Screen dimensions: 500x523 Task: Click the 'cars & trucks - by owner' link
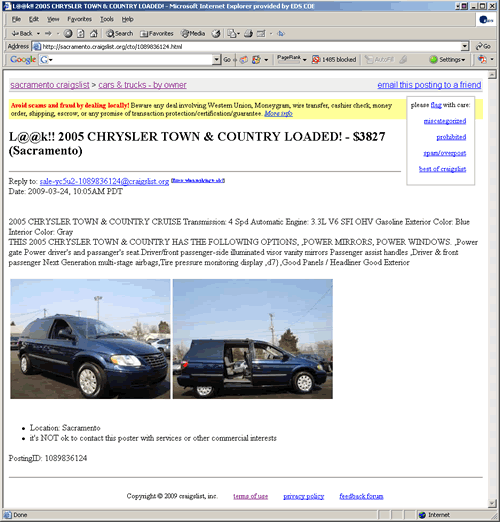142,85
